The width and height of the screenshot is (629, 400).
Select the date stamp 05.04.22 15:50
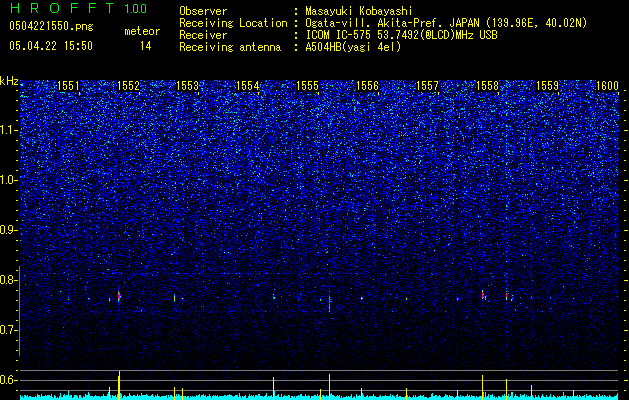(51, 46)
